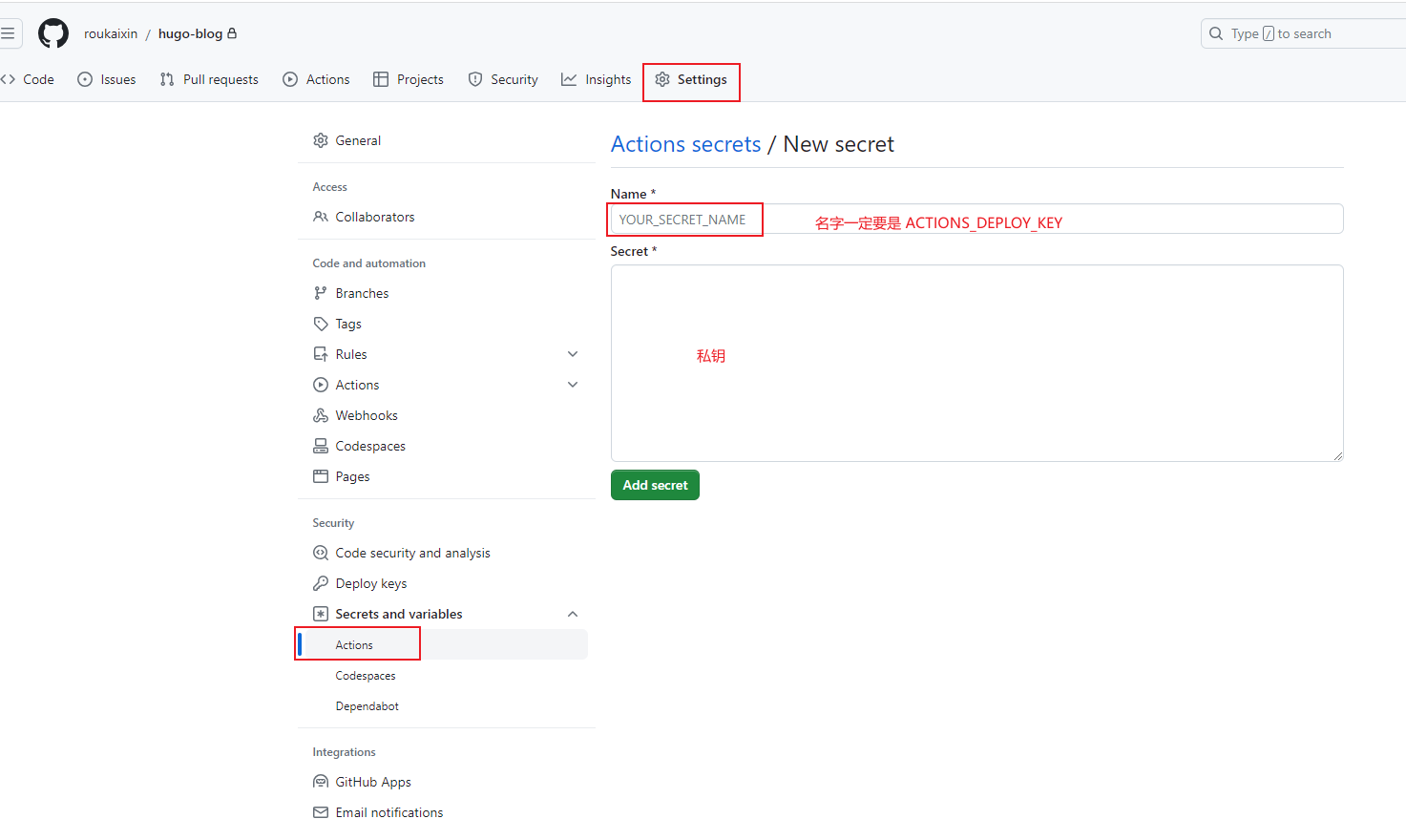Screen dimensions: 1406x840
Task: Click the GitHub Apps icon
Action: pos(321,782)
